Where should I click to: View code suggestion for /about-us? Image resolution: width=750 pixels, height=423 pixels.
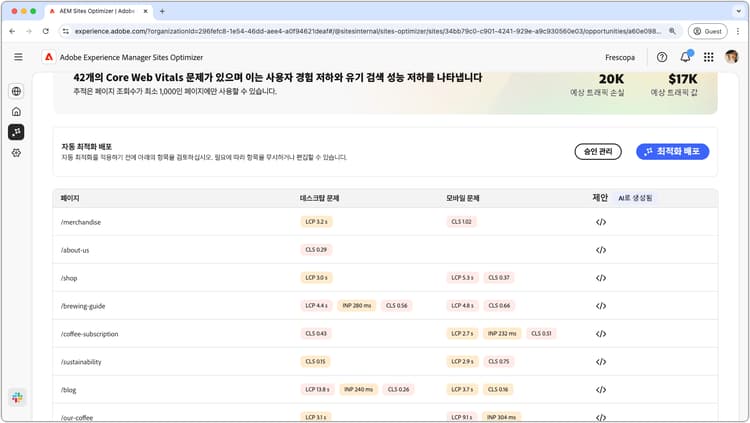click(x=601, y=250)
